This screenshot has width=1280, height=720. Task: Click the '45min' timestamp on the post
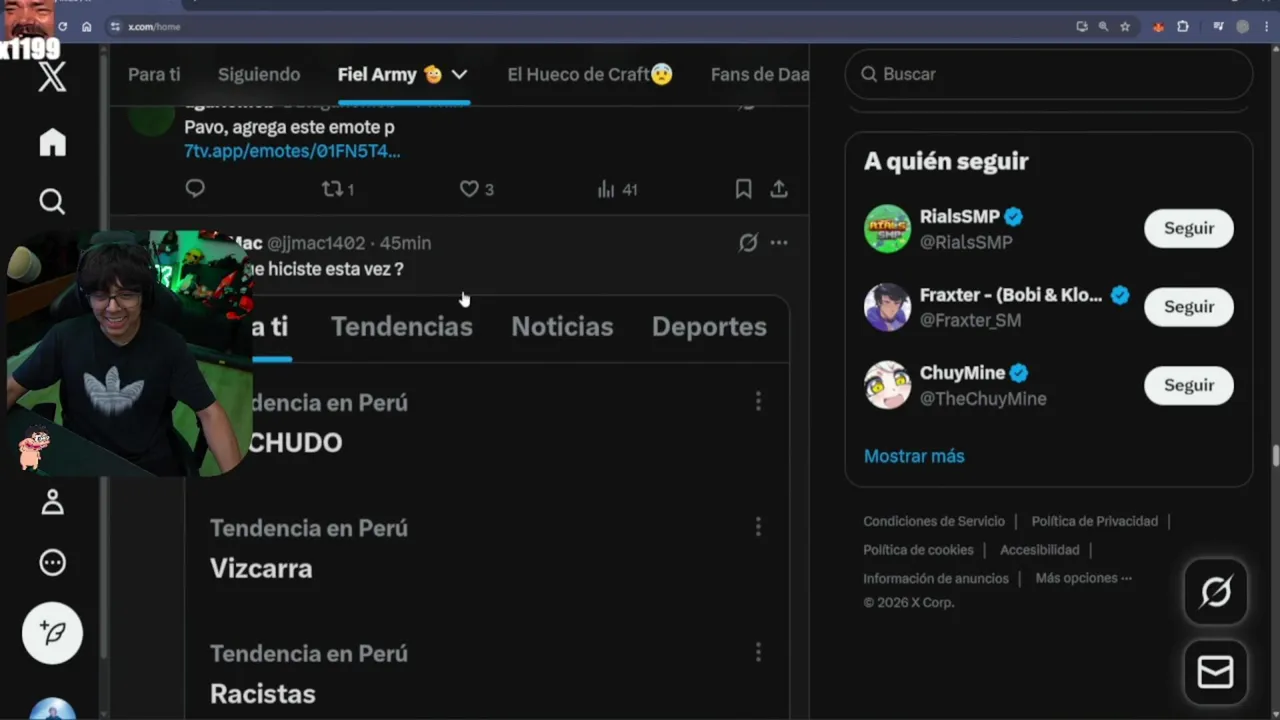pos(405,243)
